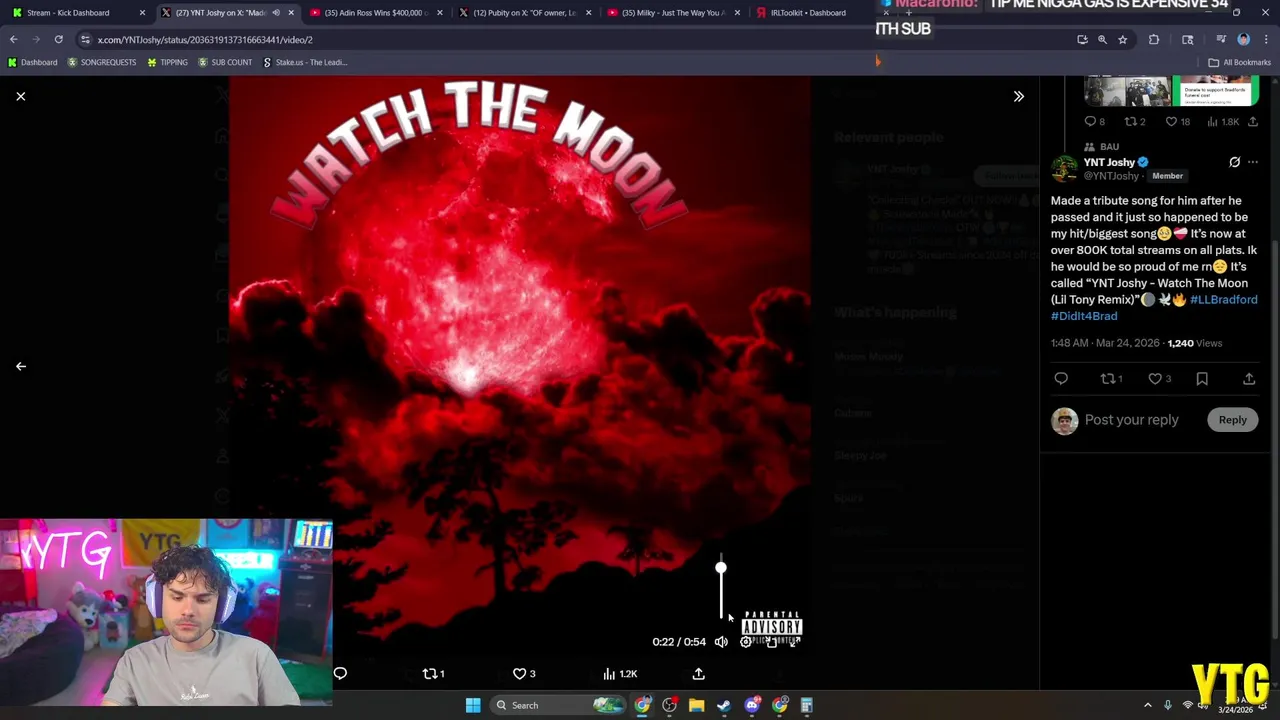Screen dimensions: 1280x720
Task: Toggle picture-in-picture for the video
Action: [x=771, y=642]
